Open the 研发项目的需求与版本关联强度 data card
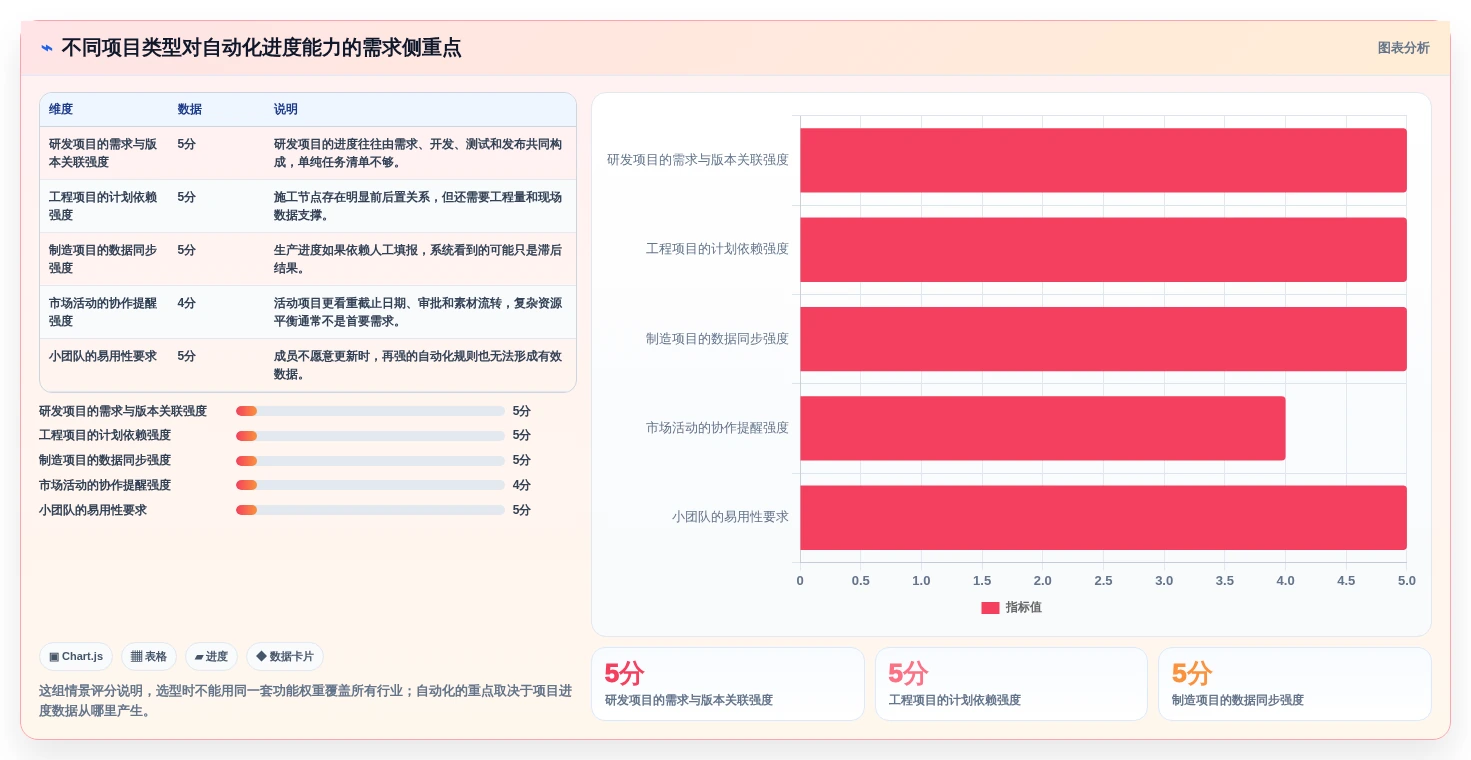Image resolution: width=1471 pixels, height=760 pixels. [x=728, y=684]
